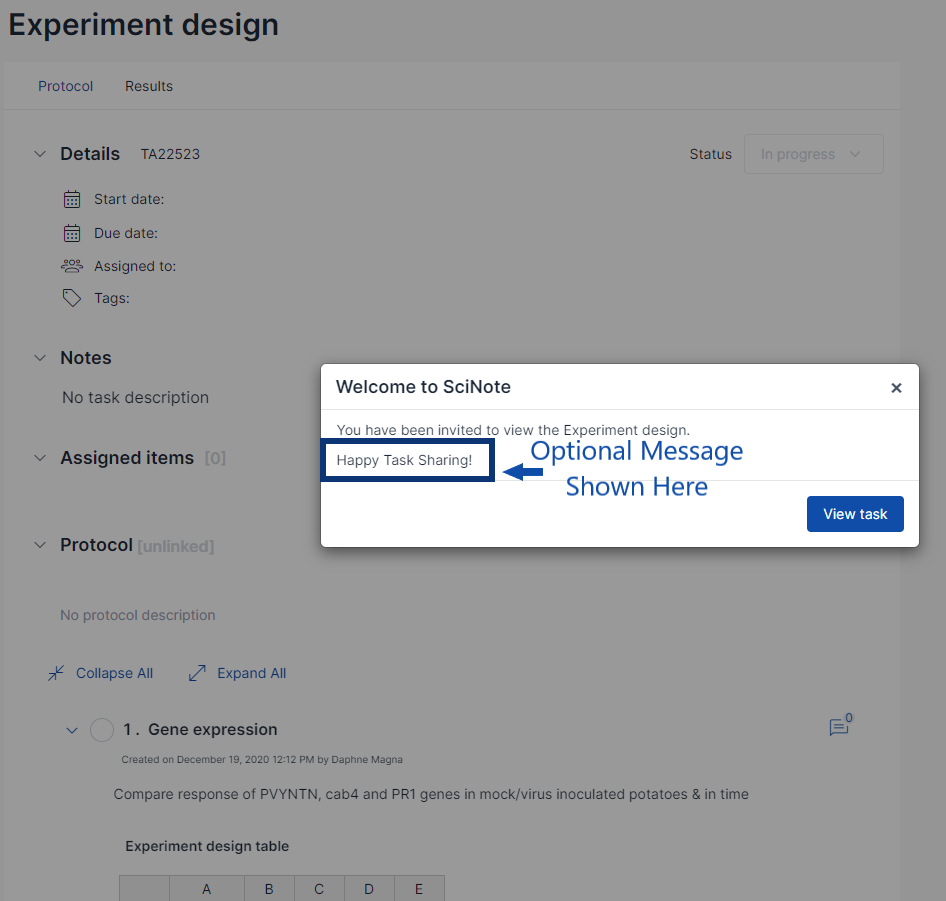Click the Due date calendar icon
The image size is (946, 901).
click(x=72, y=233)
